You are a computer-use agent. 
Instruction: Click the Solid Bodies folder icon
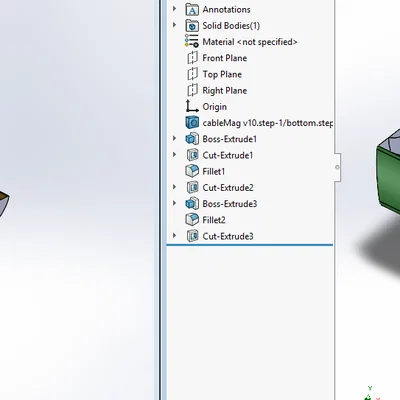tap(192, 26)
